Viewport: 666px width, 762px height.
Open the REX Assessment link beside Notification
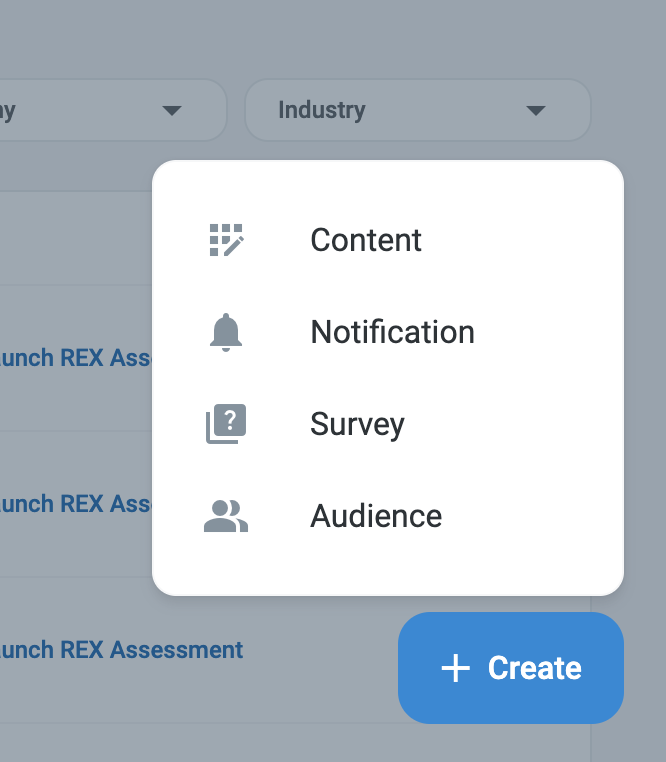75,358
